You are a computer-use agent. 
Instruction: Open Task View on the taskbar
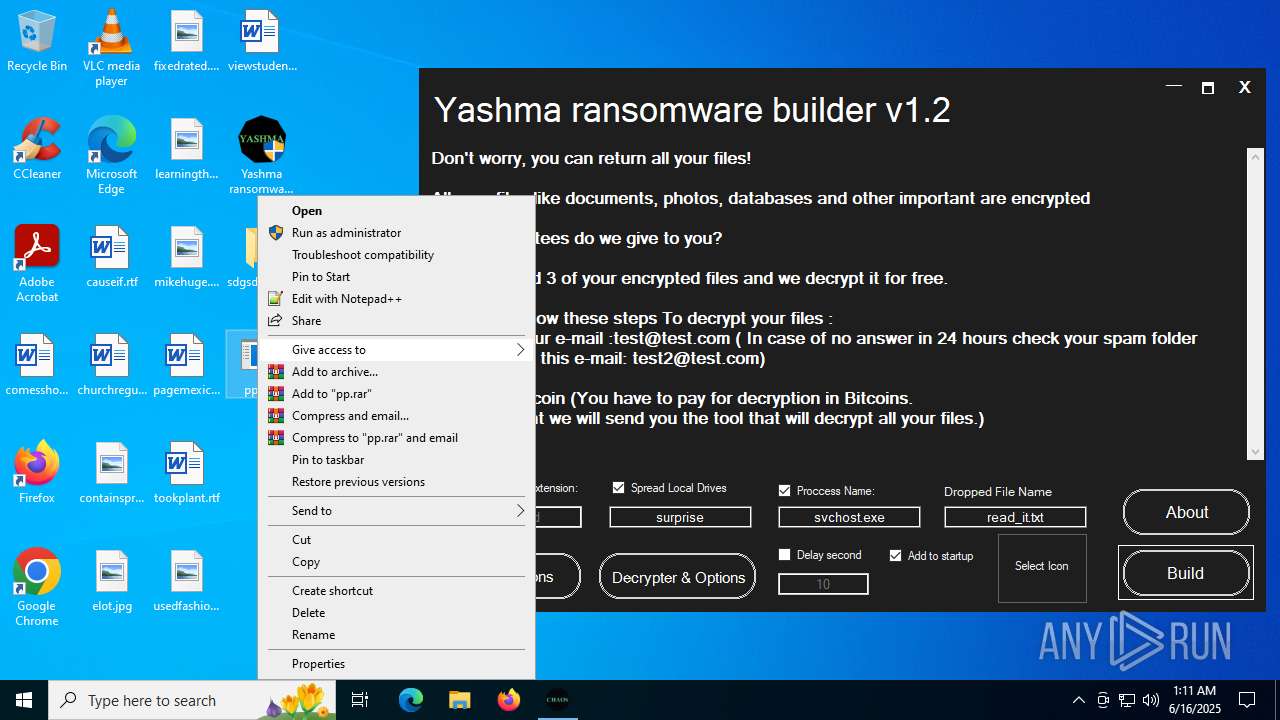point(360,700)
